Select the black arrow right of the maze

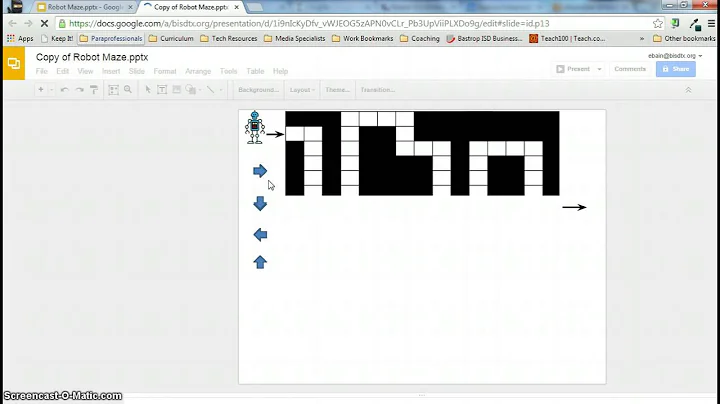(x=574, y=207)
